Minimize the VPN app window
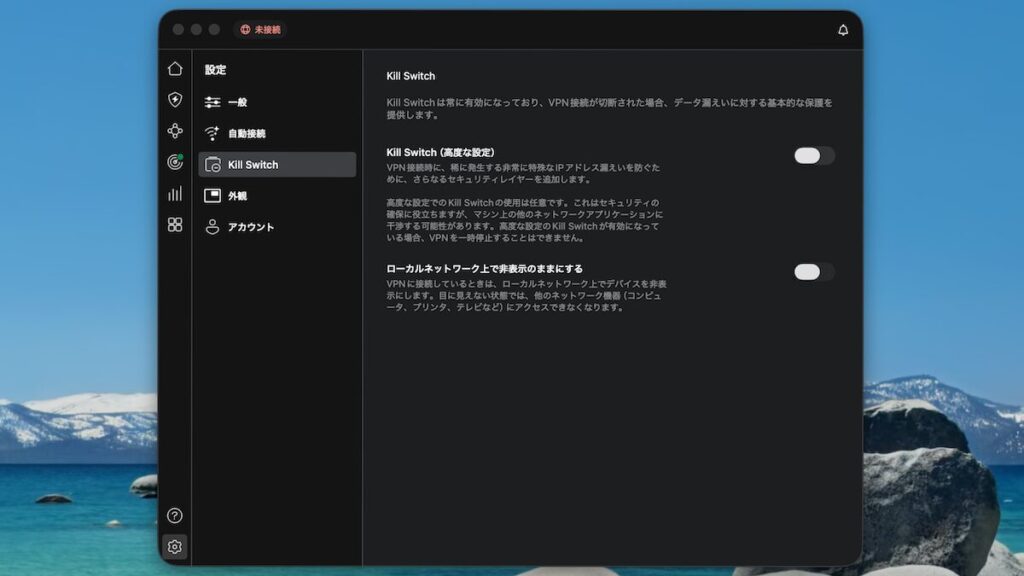This screenshot has width=1024, height=576. click(196, 30)
